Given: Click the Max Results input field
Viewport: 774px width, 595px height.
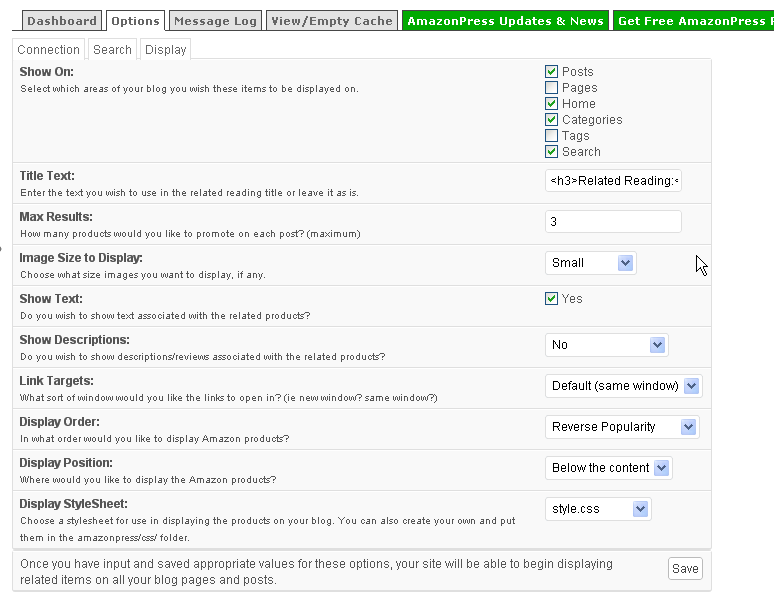Looking at the screenshot, I should (x=613, y=222).
